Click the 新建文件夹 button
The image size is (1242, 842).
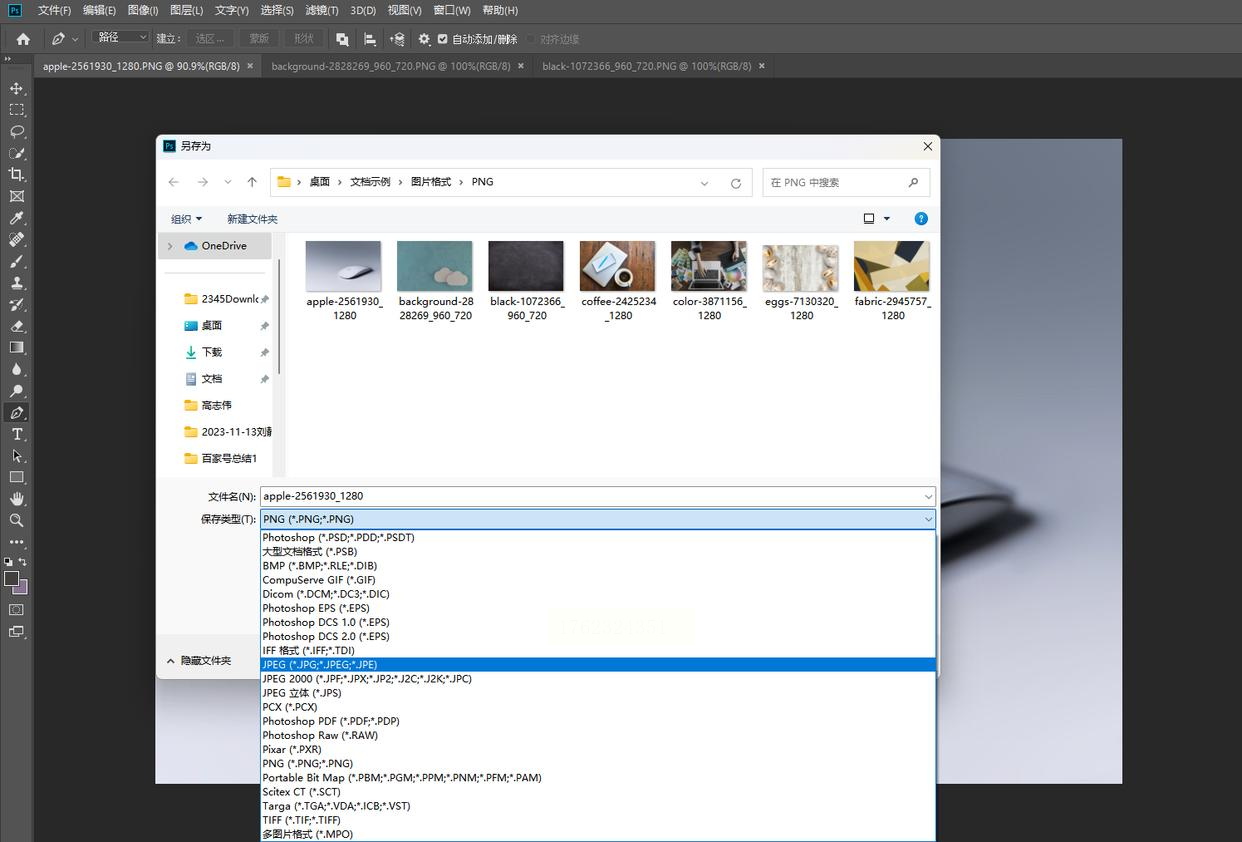252,219
